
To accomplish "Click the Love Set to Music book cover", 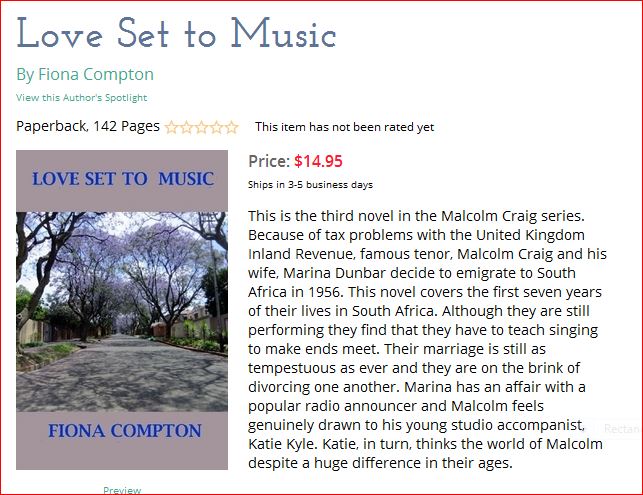I will coord(122,310).
